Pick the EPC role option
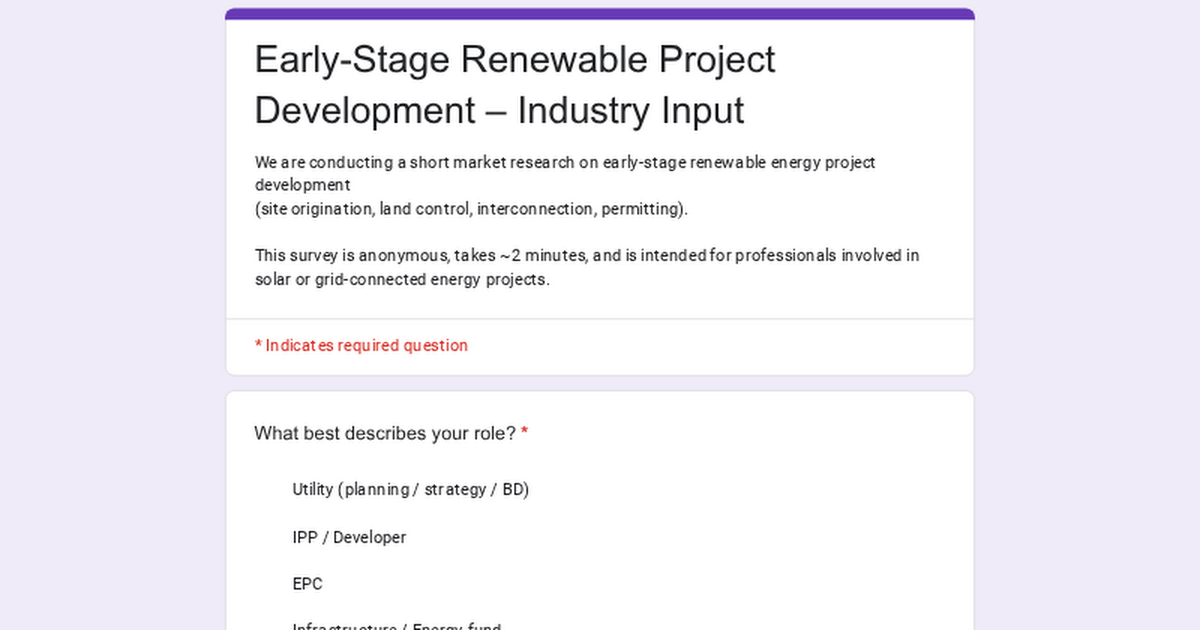The height and width of the screenshot is (630, 1200). point(308,584)
